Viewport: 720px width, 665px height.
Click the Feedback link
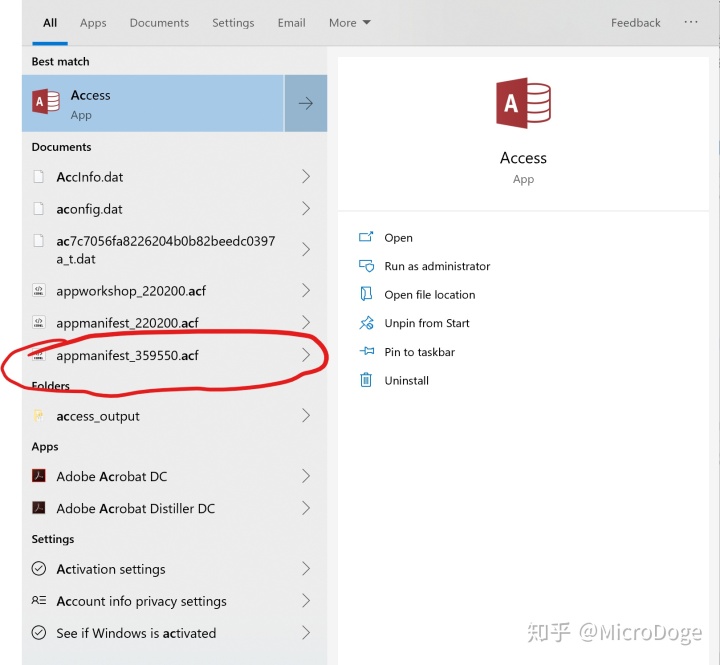(x=636, y=23)
